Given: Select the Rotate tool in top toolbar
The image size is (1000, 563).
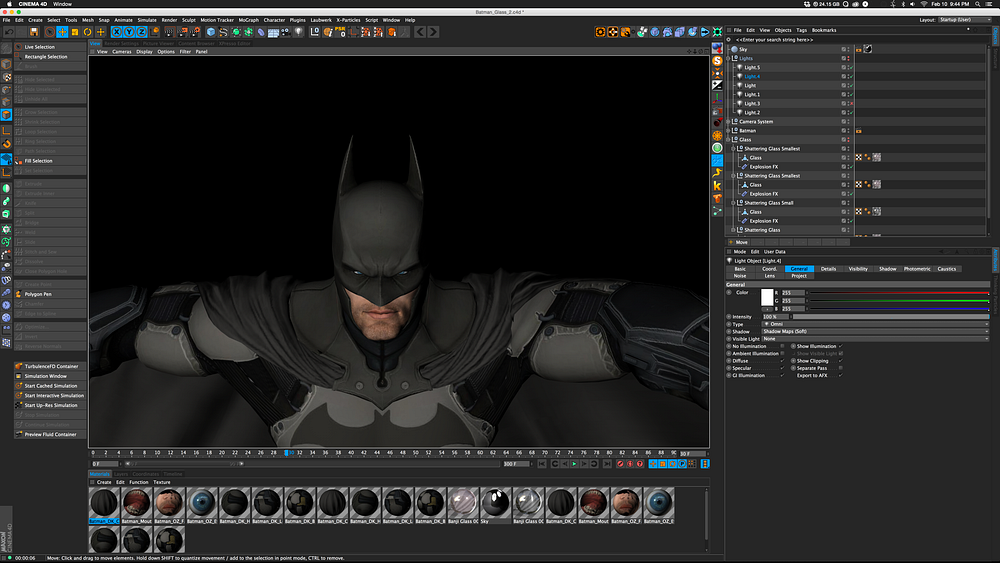Looking at the screenshot, I should [87, 32].
